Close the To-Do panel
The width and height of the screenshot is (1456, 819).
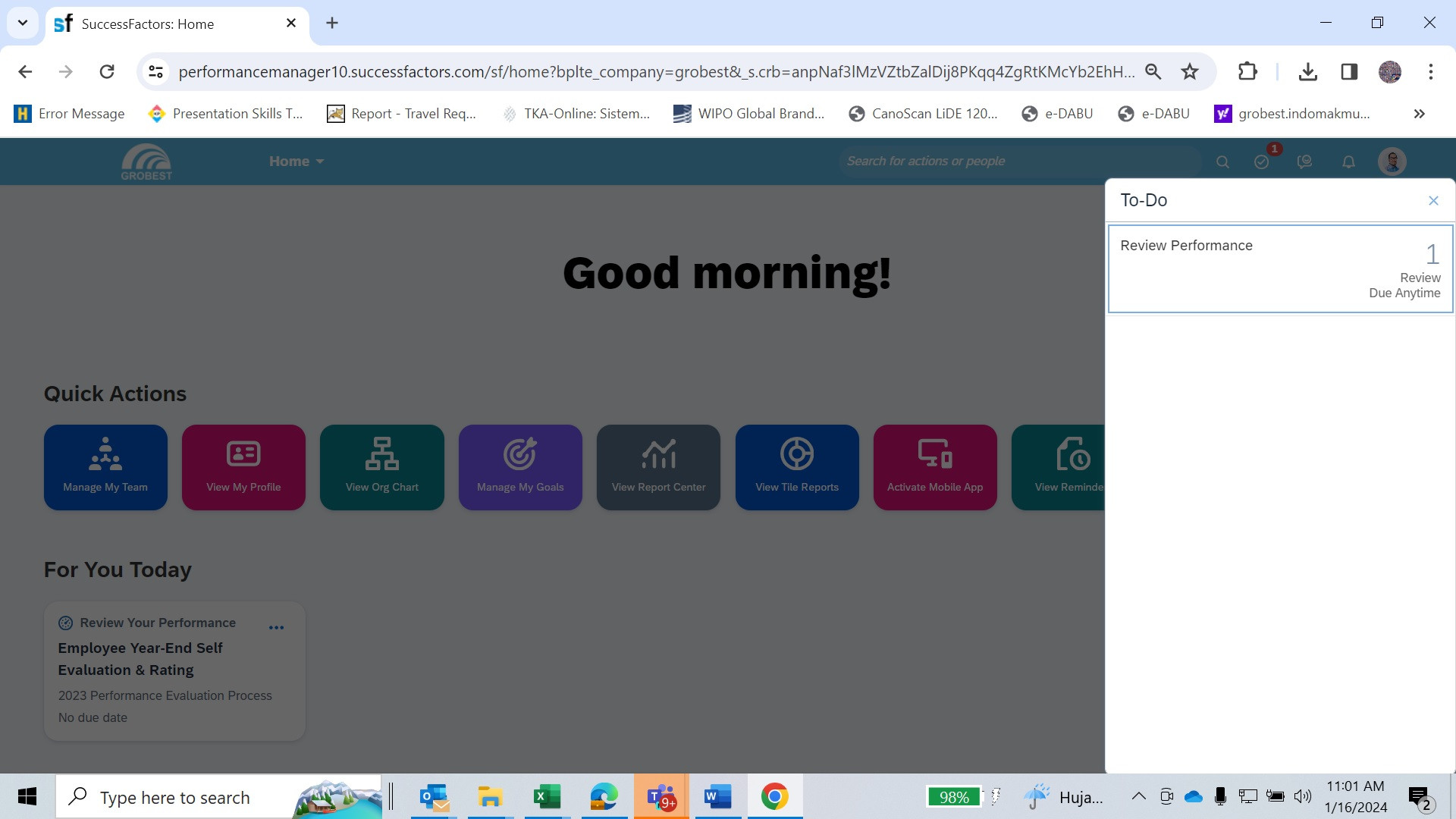coord(1433,200)
